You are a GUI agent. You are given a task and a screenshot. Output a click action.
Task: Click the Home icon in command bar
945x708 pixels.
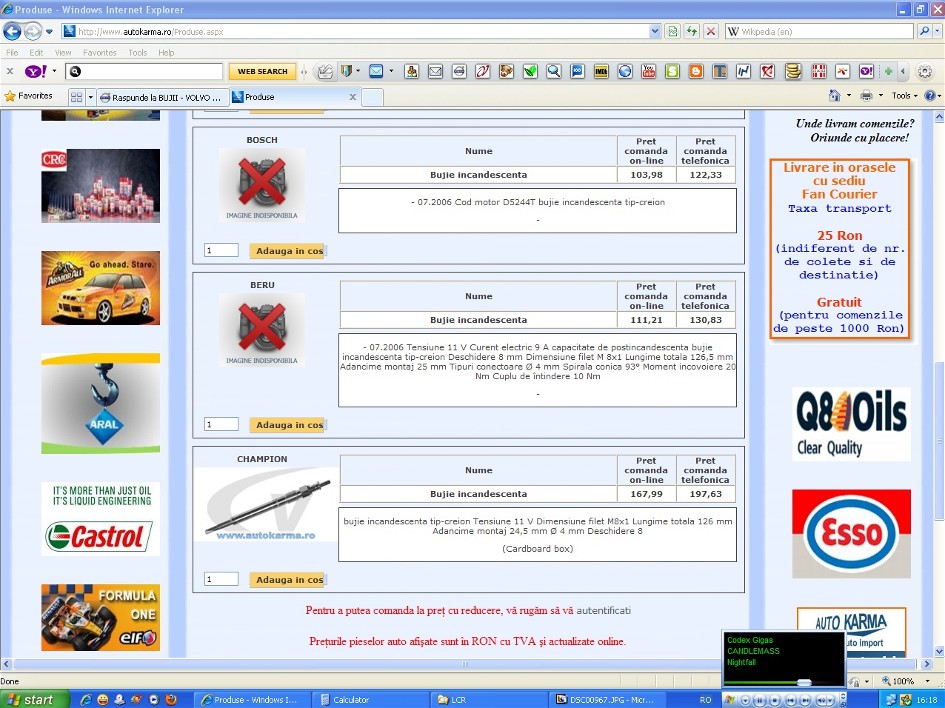[x=835, y=95]
